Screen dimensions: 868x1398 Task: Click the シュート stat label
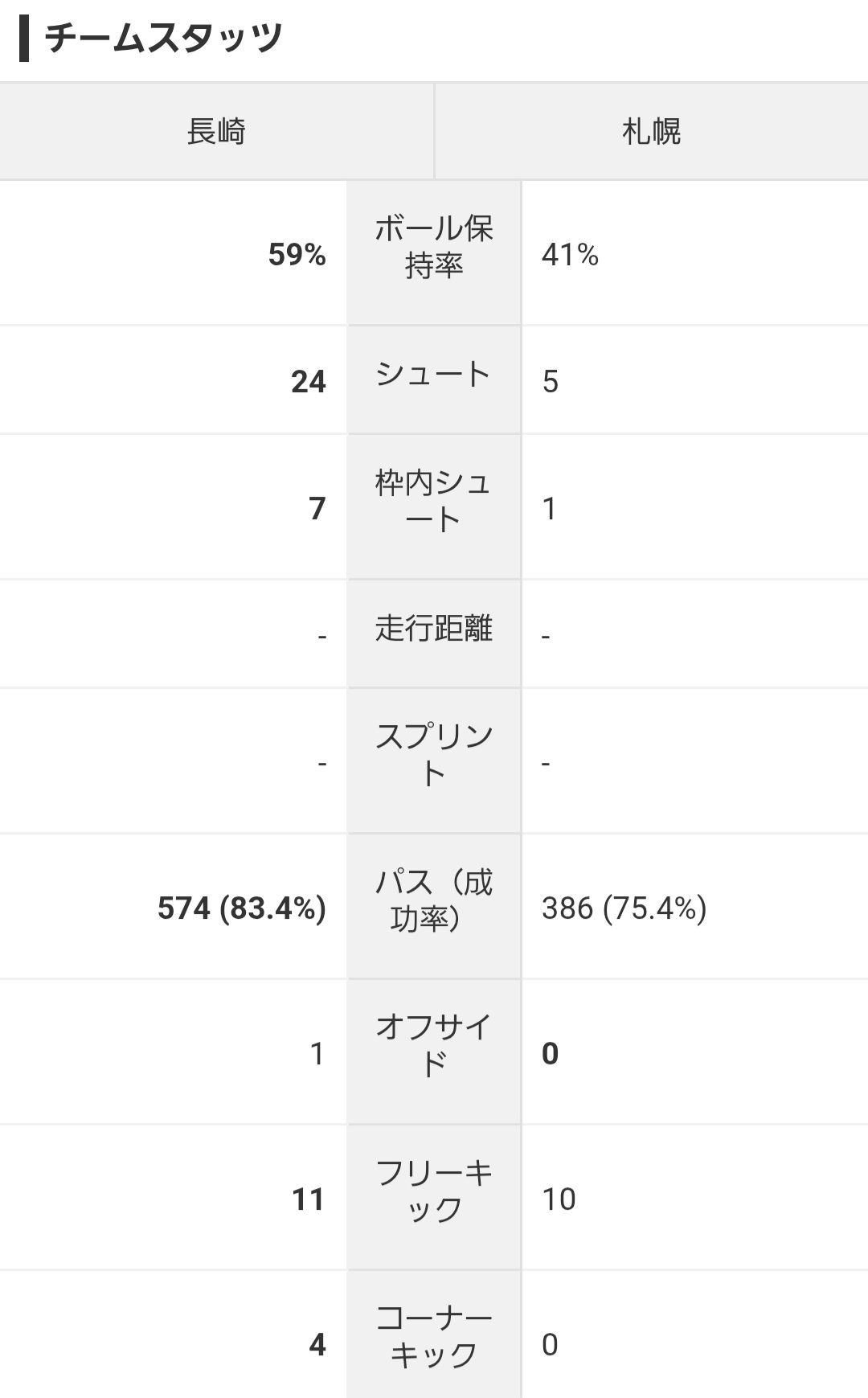click(x=433, y=374)
